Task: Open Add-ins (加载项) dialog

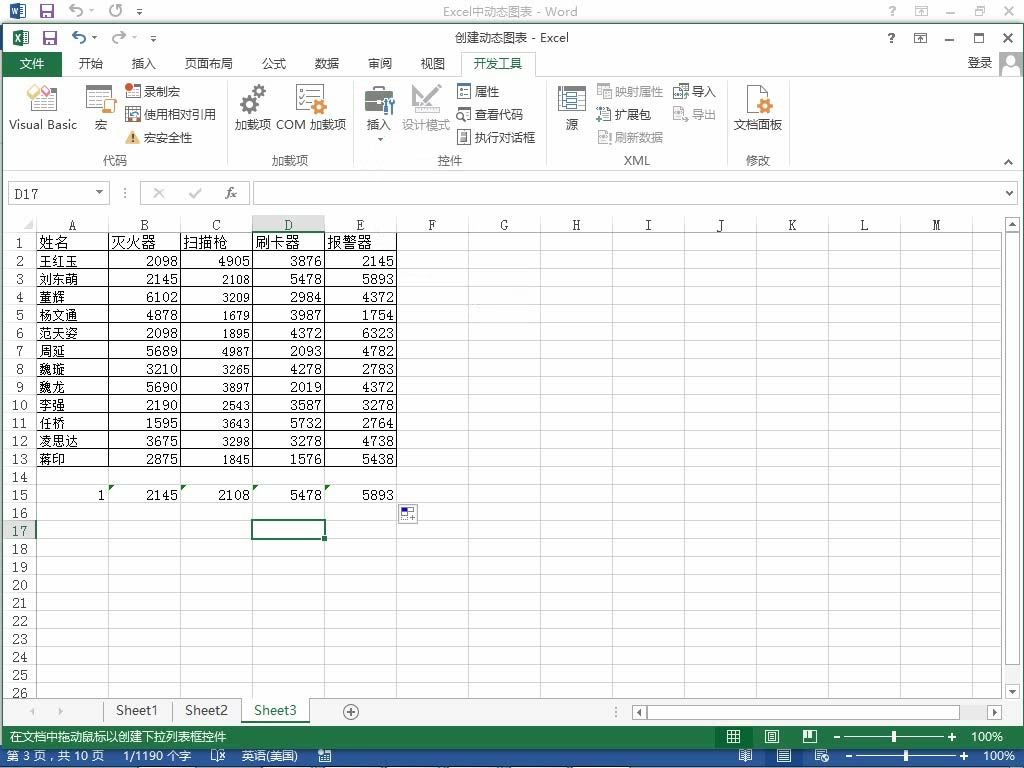Action: click(x=253, y=108)
